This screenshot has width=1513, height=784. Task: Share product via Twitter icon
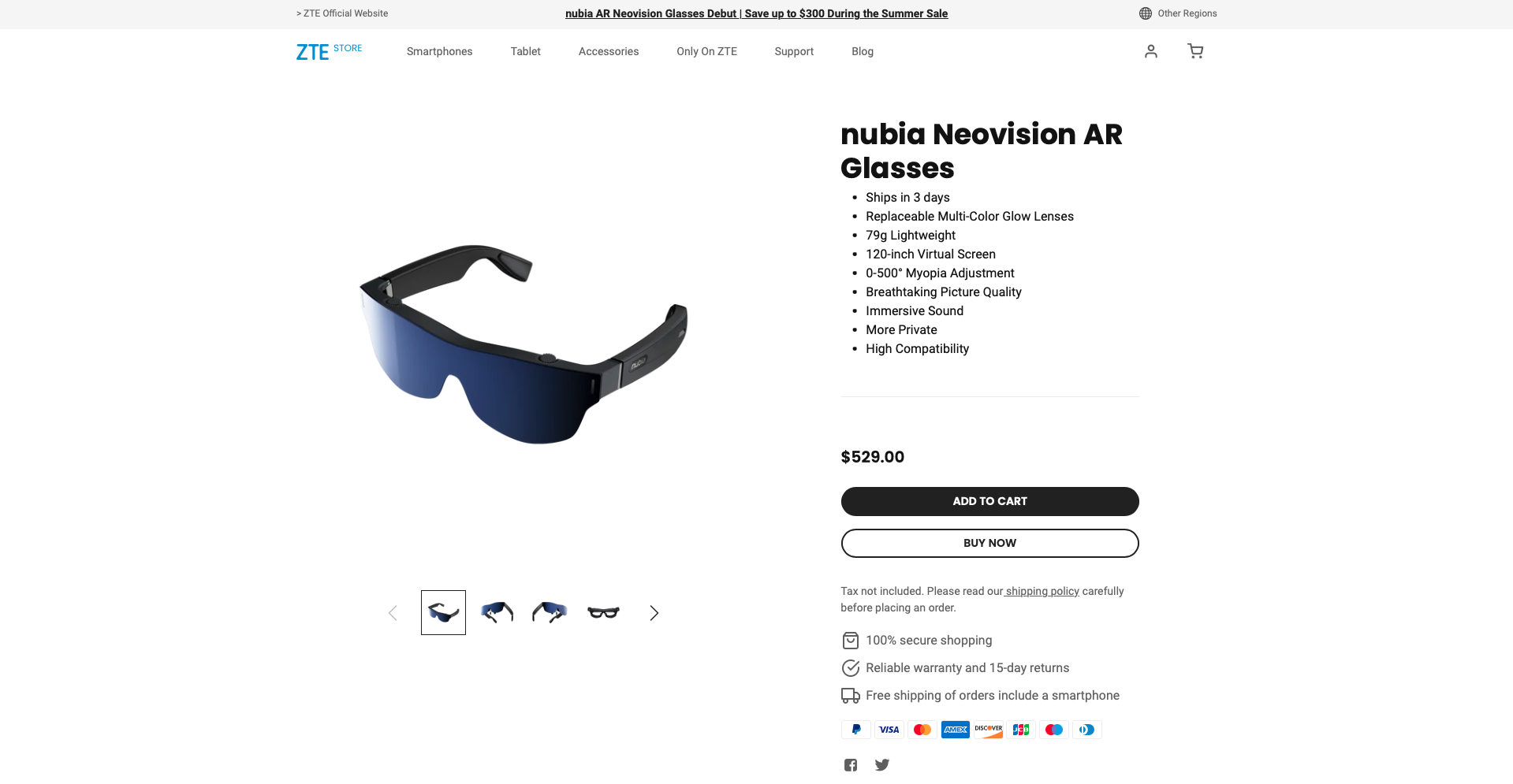882,765
